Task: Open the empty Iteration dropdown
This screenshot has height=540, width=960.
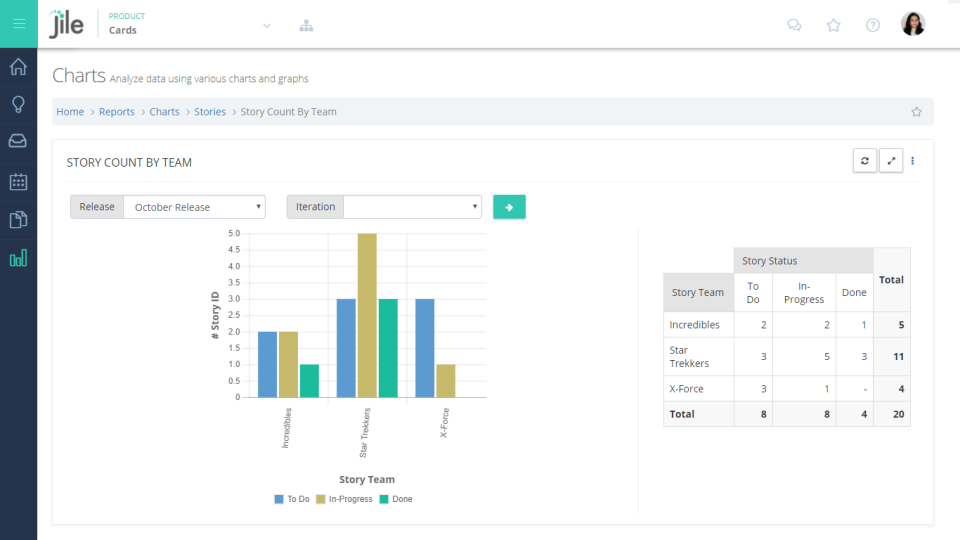Action: pos(412,207)
